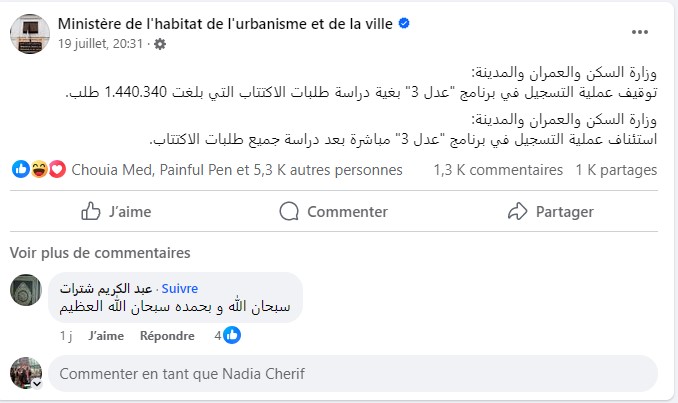Click the blue like reaction icon under the post
The image size is (678, 403).
[x=21, y=170]
